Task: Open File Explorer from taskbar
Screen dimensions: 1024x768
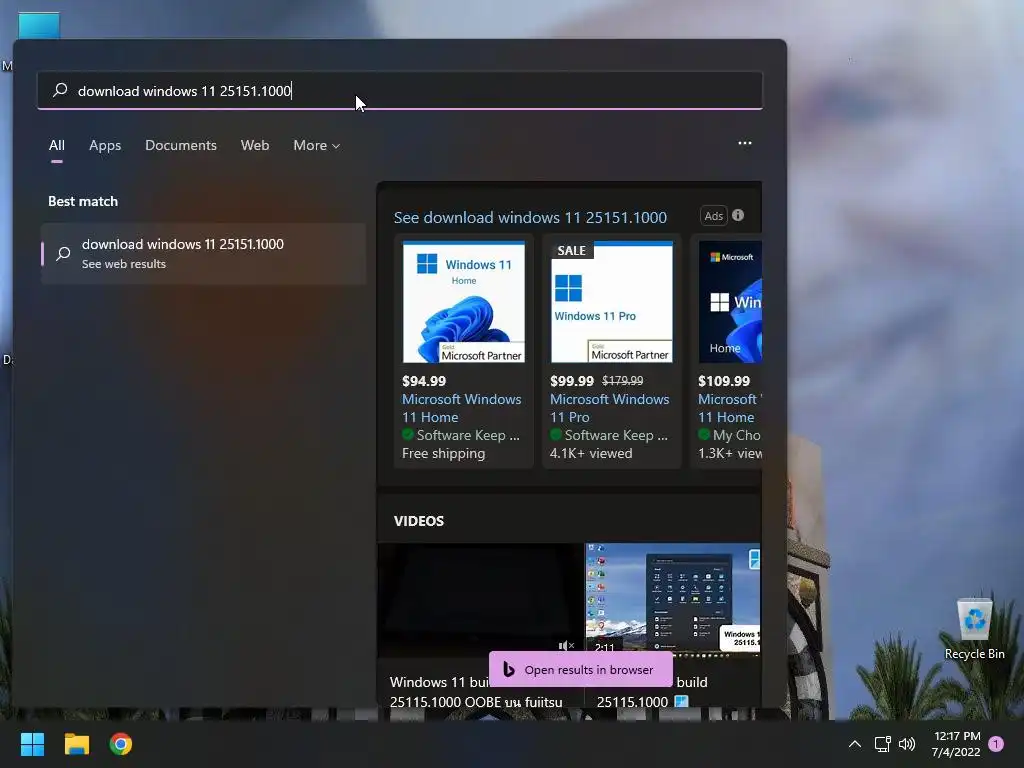Action: coord(76,744)
